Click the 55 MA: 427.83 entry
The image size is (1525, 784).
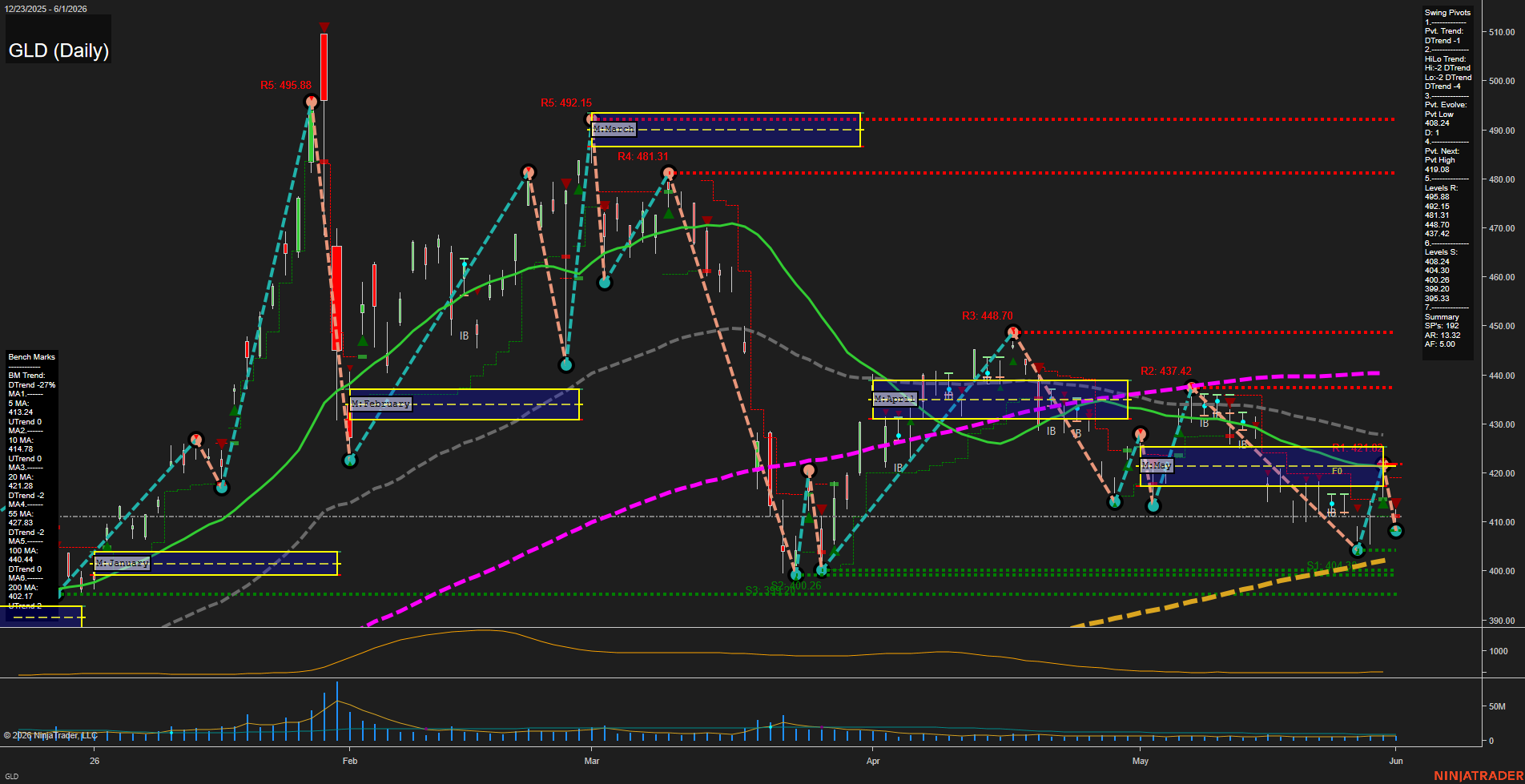(x=21, y=518)
